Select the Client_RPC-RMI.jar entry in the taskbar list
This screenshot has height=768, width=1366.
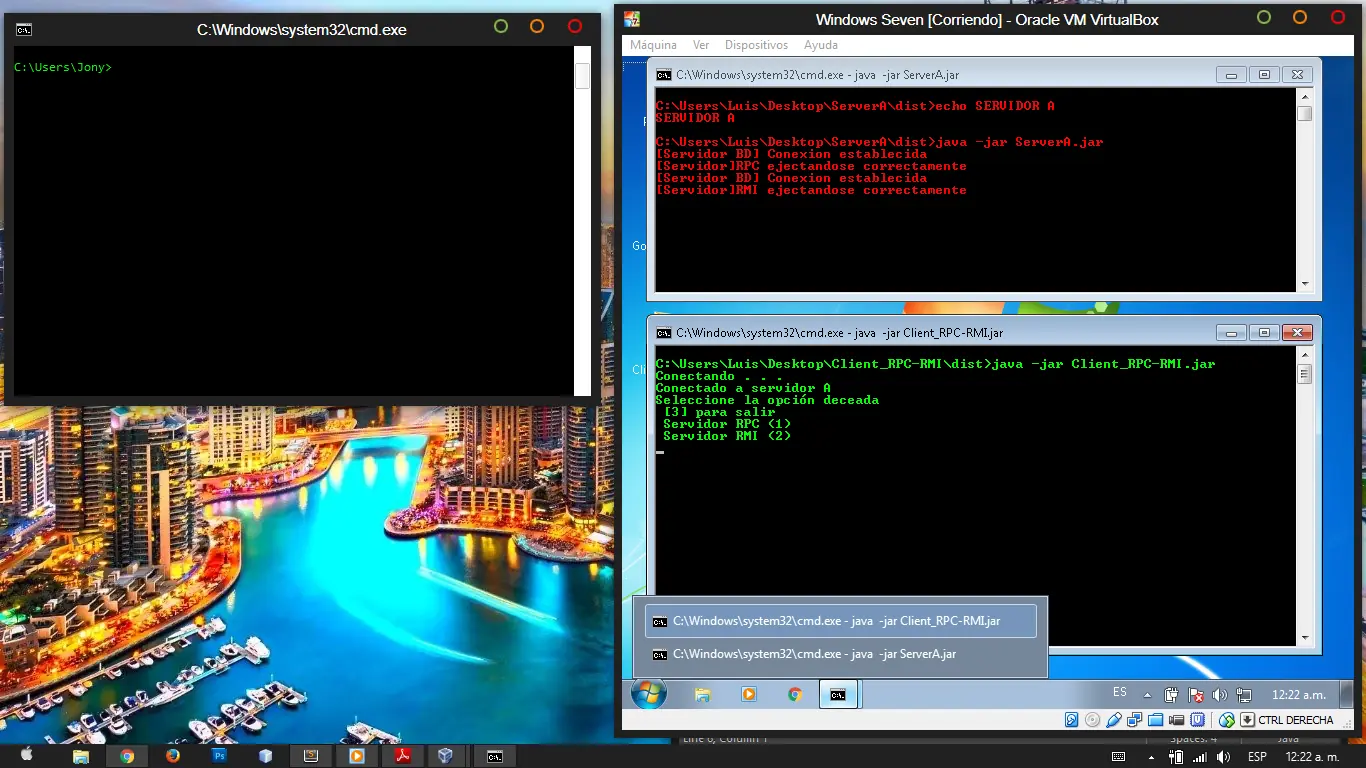840,621
